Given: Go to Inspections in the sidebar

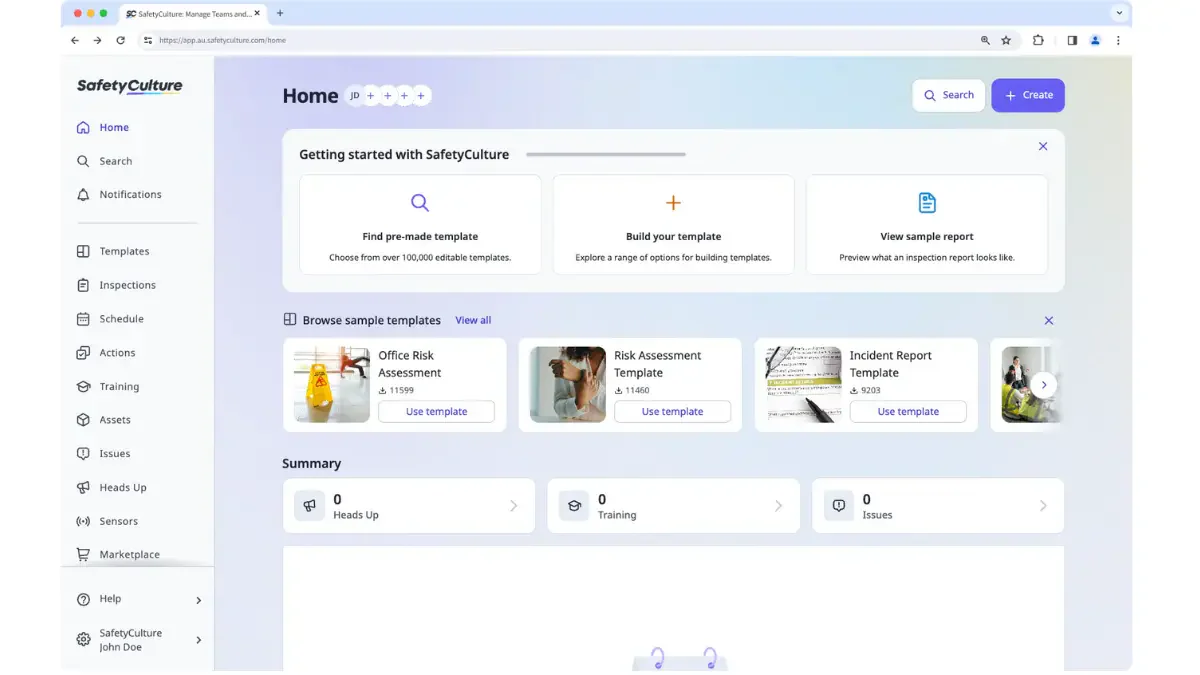Looking at the screenshot, I should (116, 285).
